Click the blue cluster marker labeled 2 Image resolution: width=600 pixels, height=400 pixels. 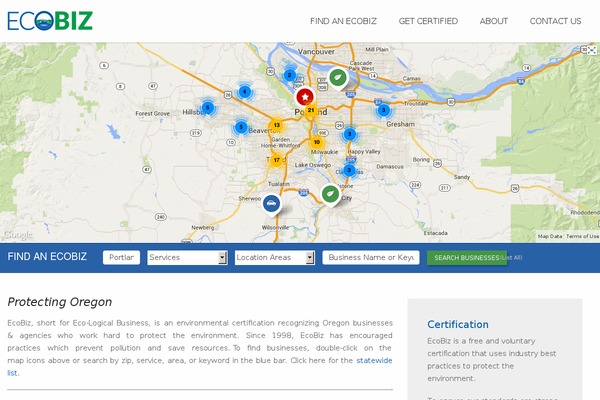[x=290, y=75]
